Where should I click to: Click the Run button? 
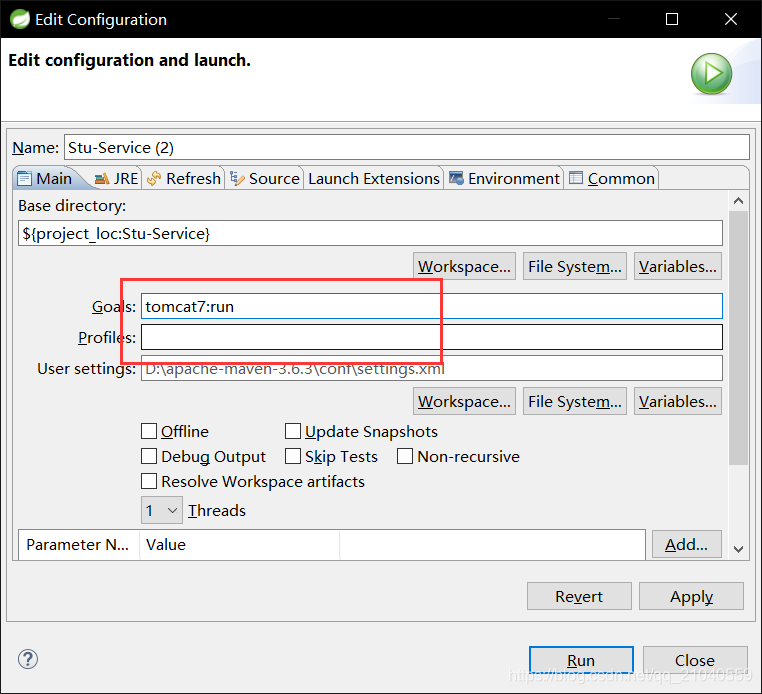[x=581, y=660]
